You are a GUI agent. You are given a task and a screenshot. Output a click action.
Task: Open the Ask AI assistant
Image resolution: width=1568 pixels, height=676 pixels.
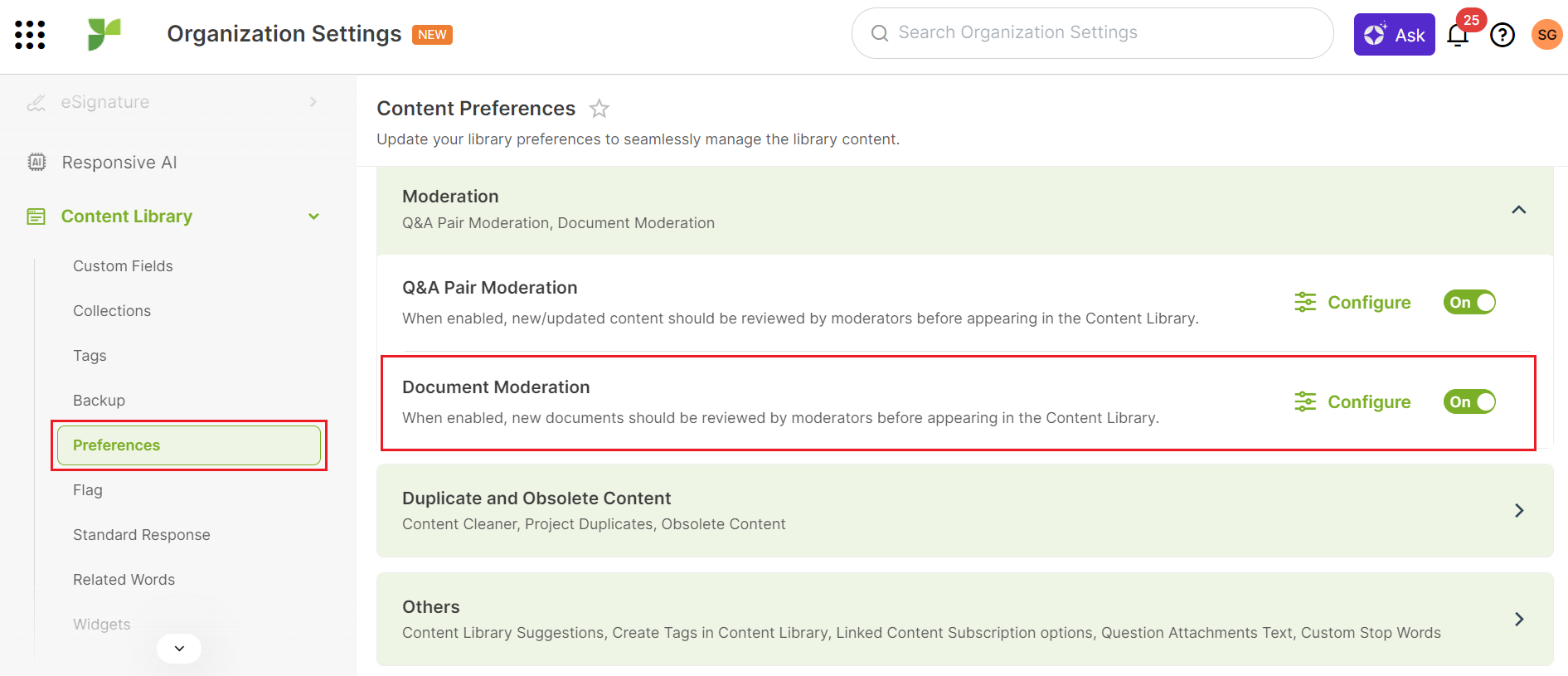1394,35
